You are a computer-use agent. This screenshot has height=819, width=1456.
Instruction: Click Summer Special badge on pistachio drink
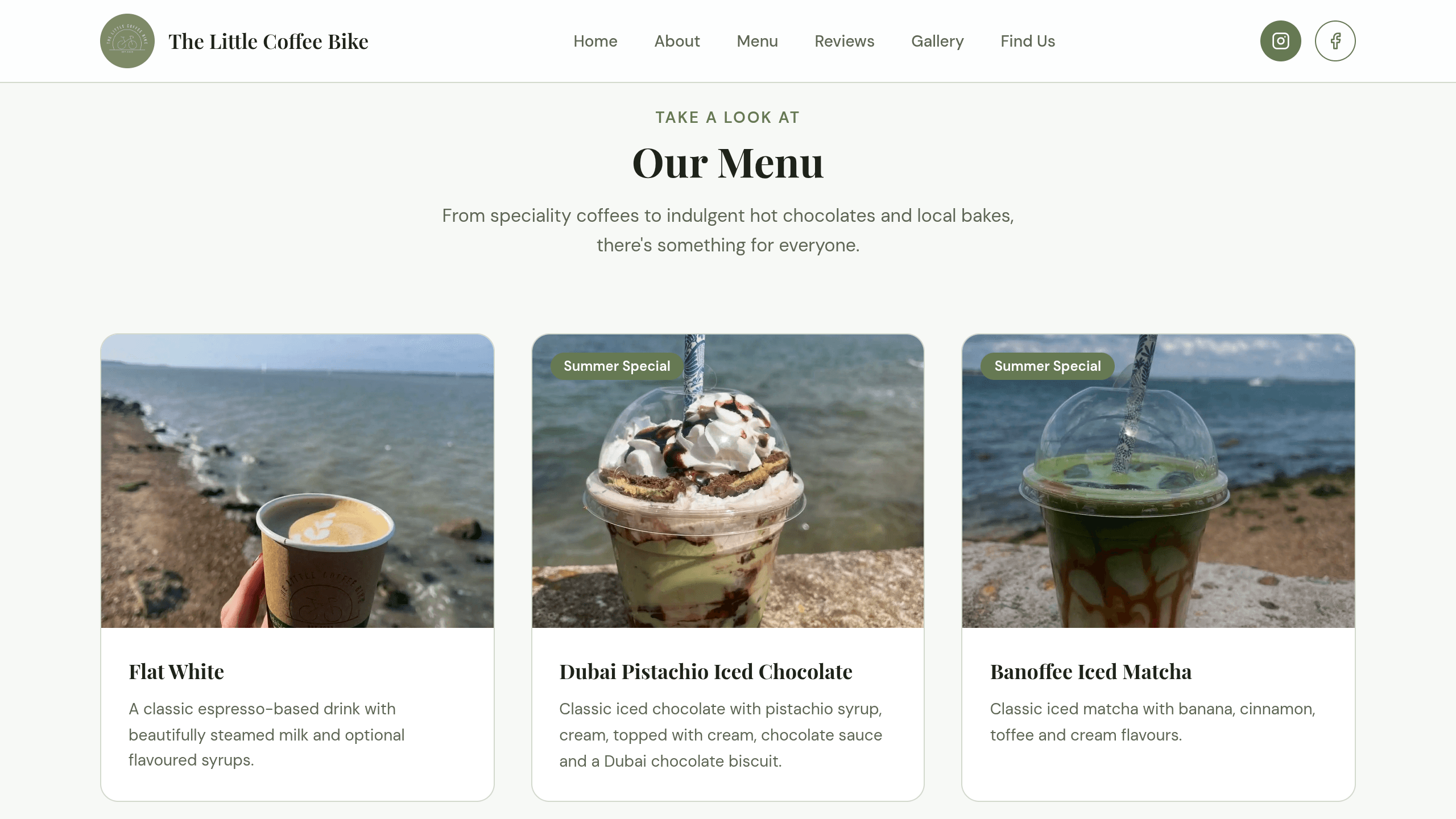[617, 366]
